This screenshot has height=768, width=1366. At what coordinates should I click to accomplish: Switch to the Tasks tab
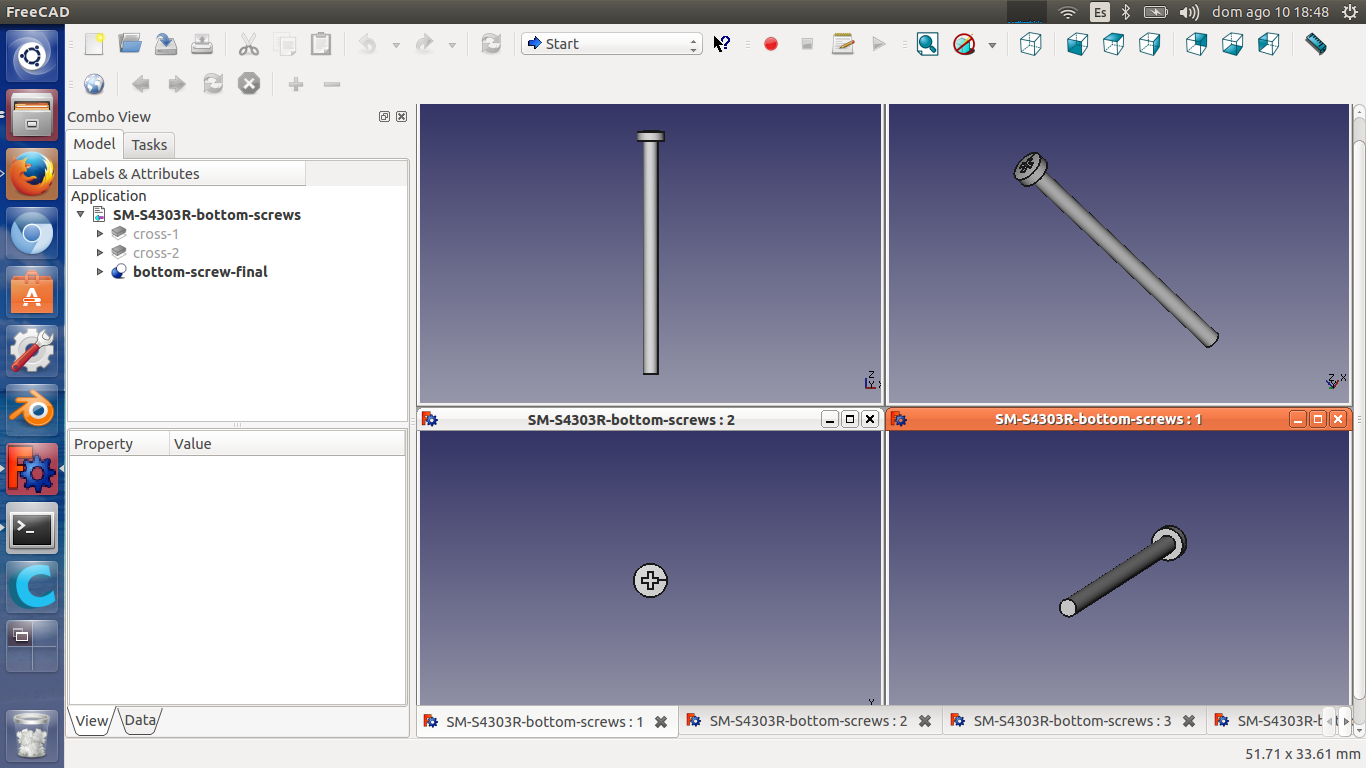coord(149,145)
